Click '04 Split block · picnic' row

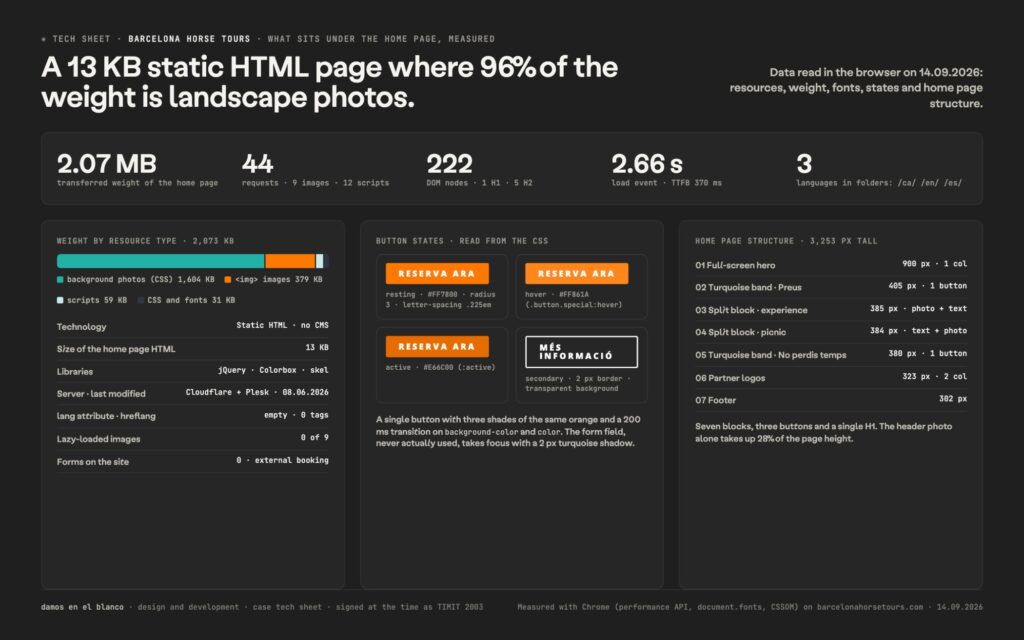click(x=831, y=332)
